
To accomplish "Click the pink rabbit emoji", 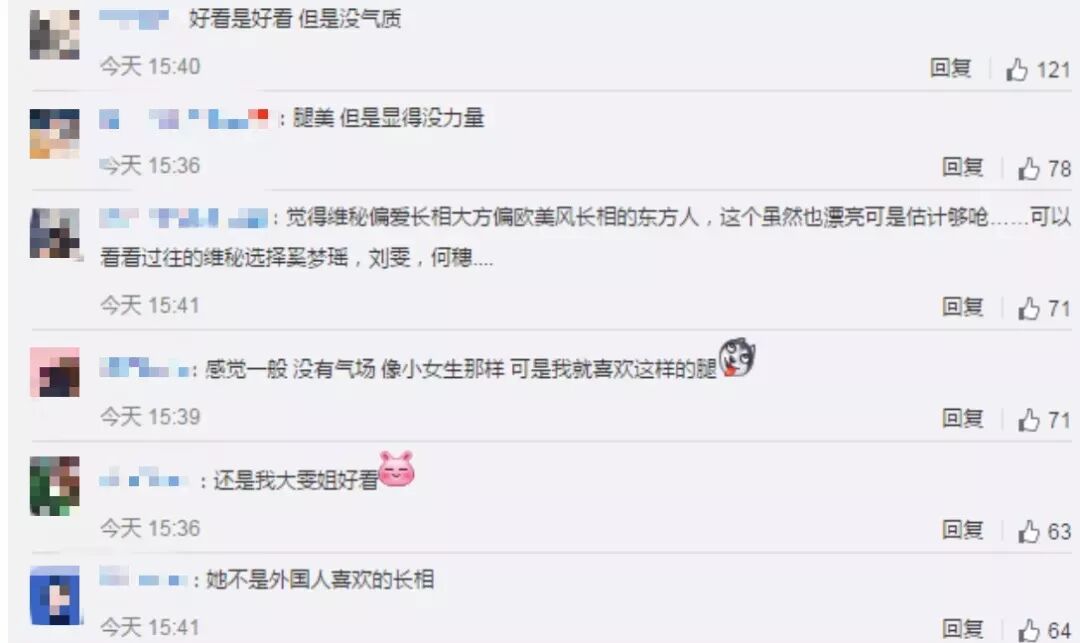I will pyautogui.click(x=397, y=470).
